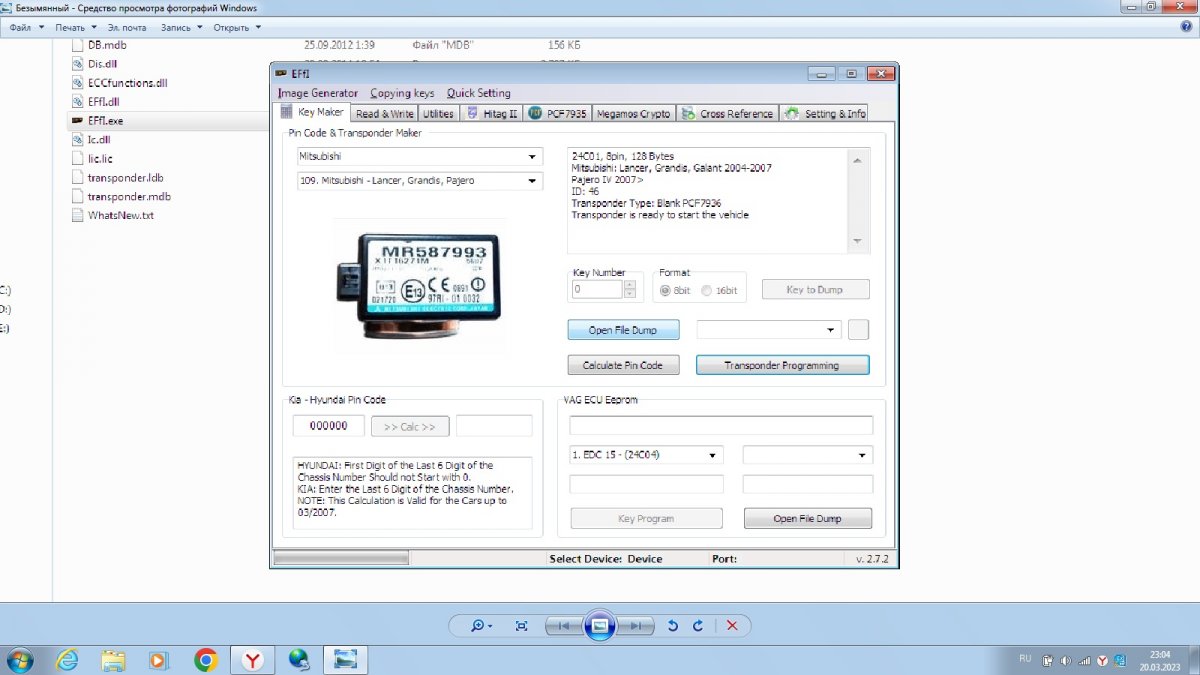Select transponder.ldb in the file list

(x=117, y=177)
